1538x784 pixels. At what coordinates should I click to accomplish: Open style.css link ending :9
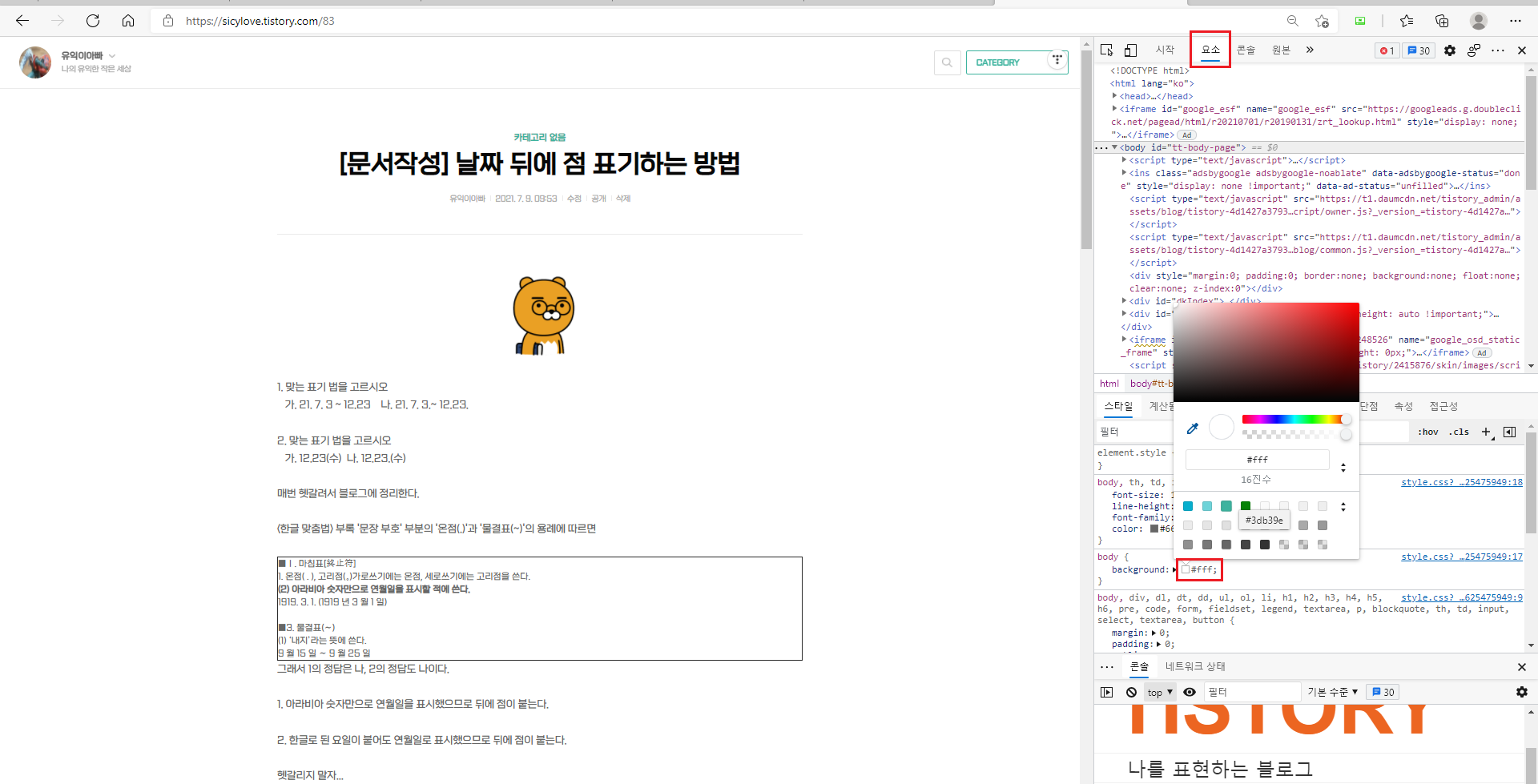coord(1462,597)
